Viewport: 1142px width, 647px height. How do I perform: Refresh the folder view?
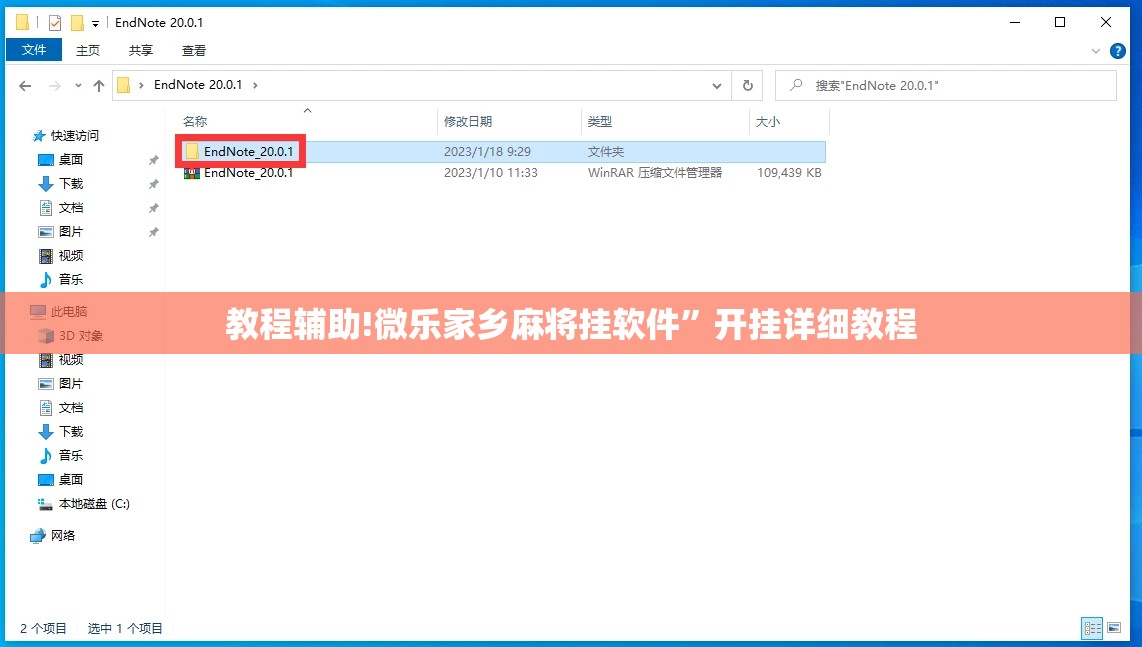click(747, 85)
